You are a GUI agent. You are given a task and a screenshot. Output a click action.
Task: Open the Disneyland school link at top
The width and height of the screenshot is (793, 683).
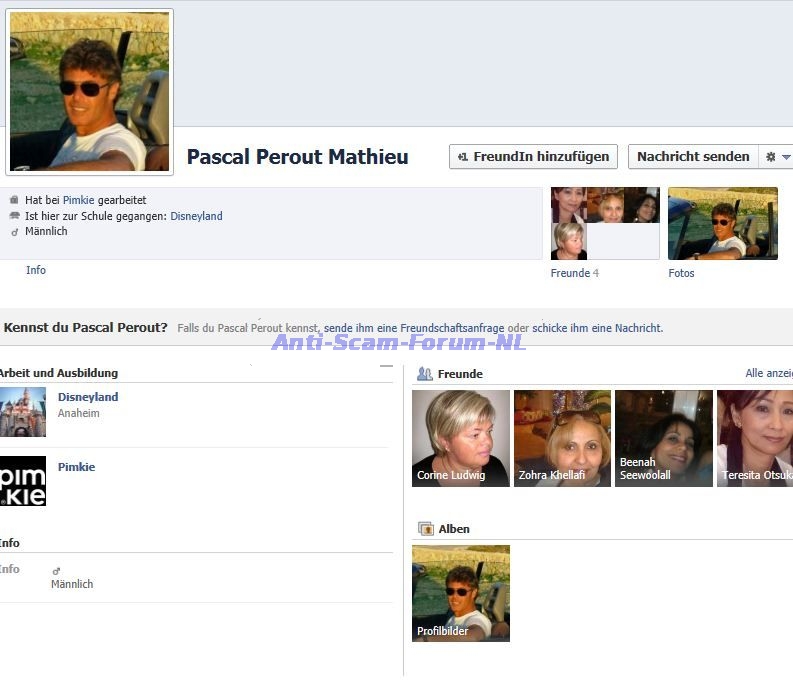[196, 216]
